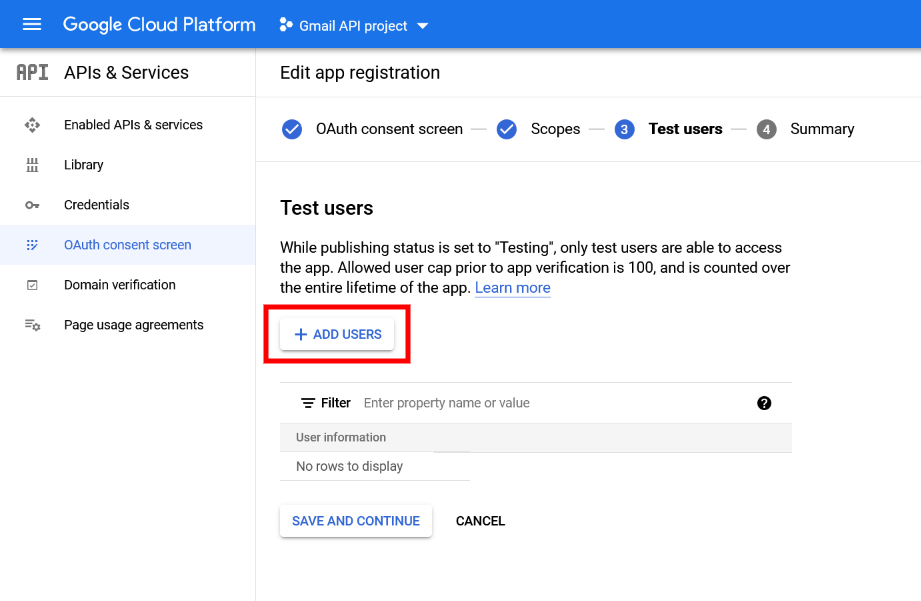This screenshot has width=921, height=601.
Task: Go to OAuth consent screen step
Action: 388,129
